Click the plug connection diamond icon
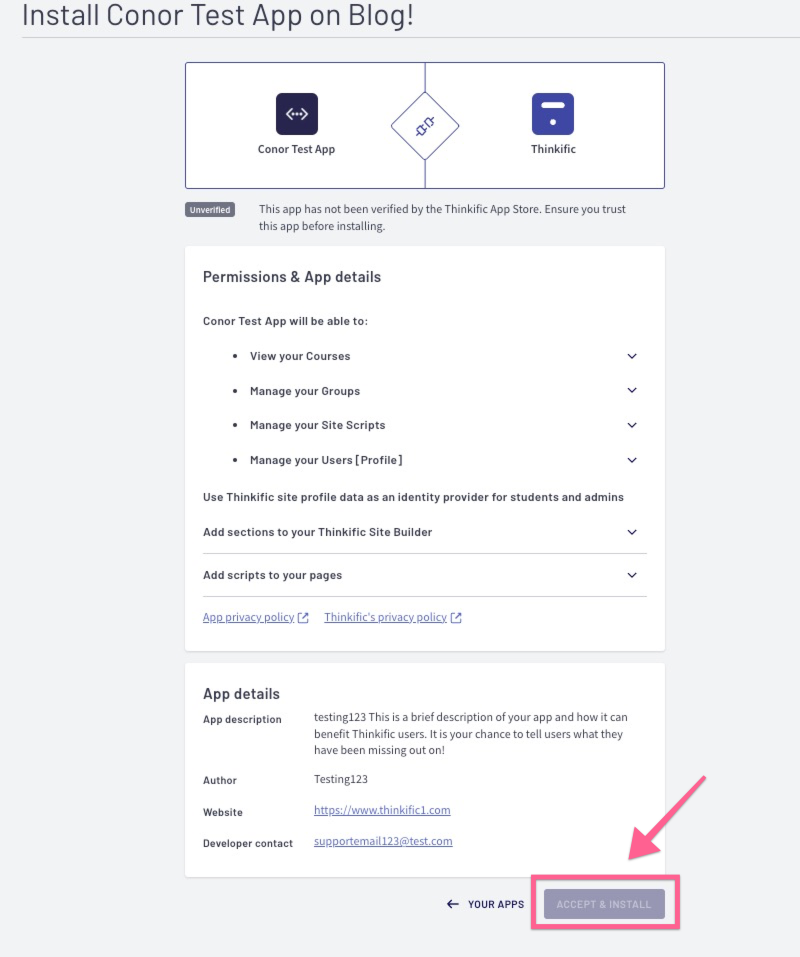Screen dimensions: 800x957 (x=425, y=126)
